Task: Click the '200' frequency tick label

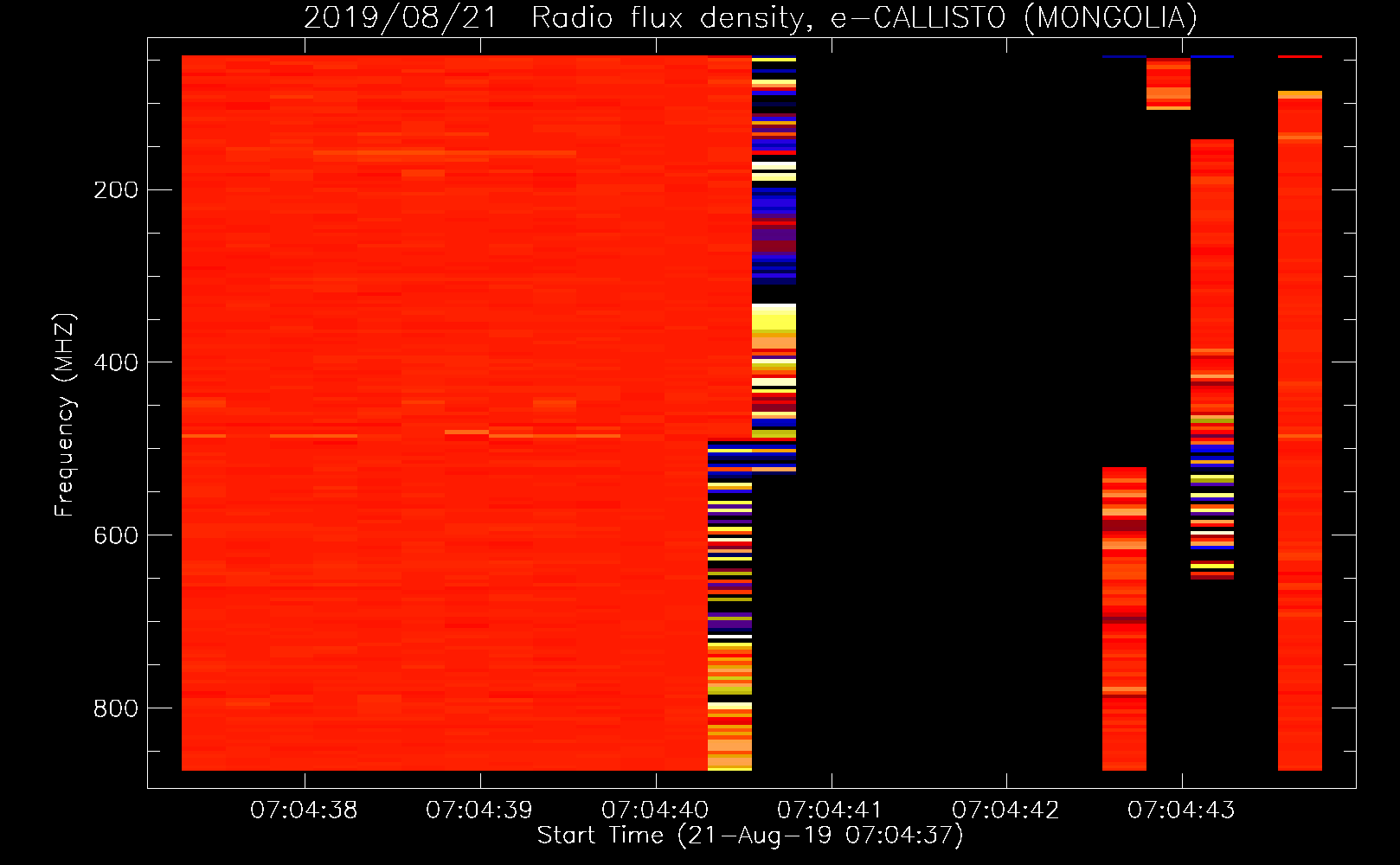Action: coord(116,189)
